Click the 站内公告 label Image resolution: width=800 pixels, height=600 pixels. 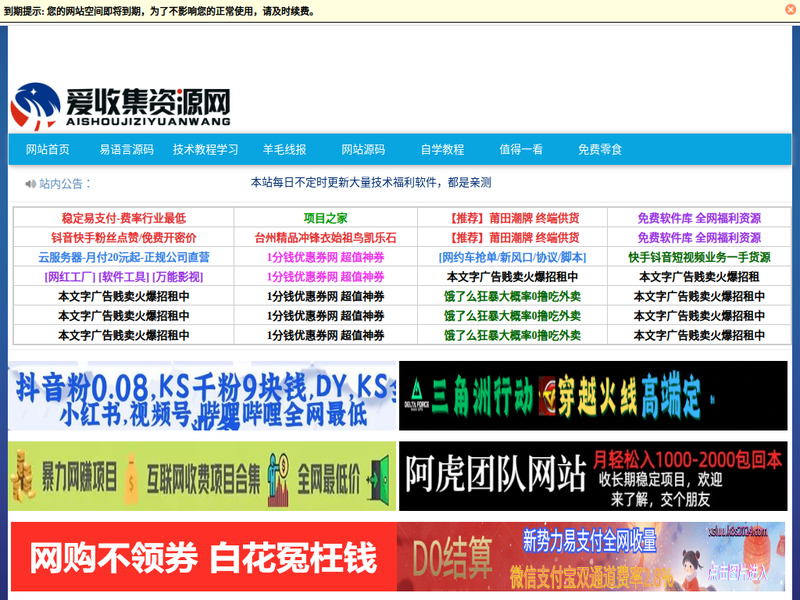click(x=65, y=184)
